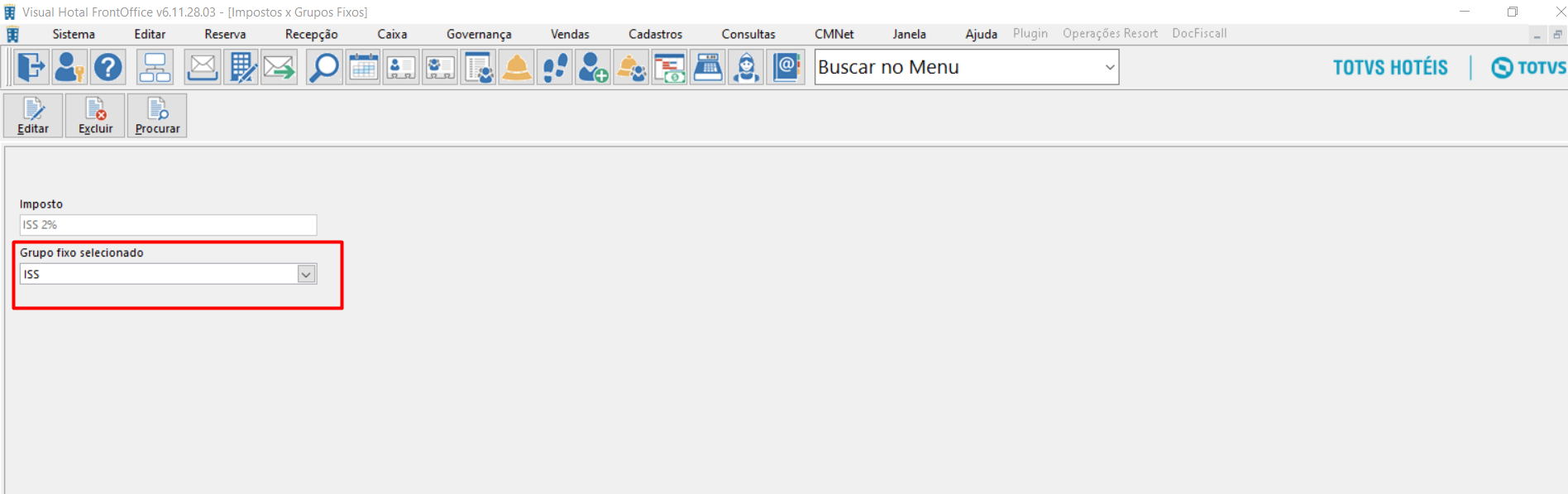Open the Recepção menu
Viewport: 1568px width, 494px height.
[x=312, y=34]
